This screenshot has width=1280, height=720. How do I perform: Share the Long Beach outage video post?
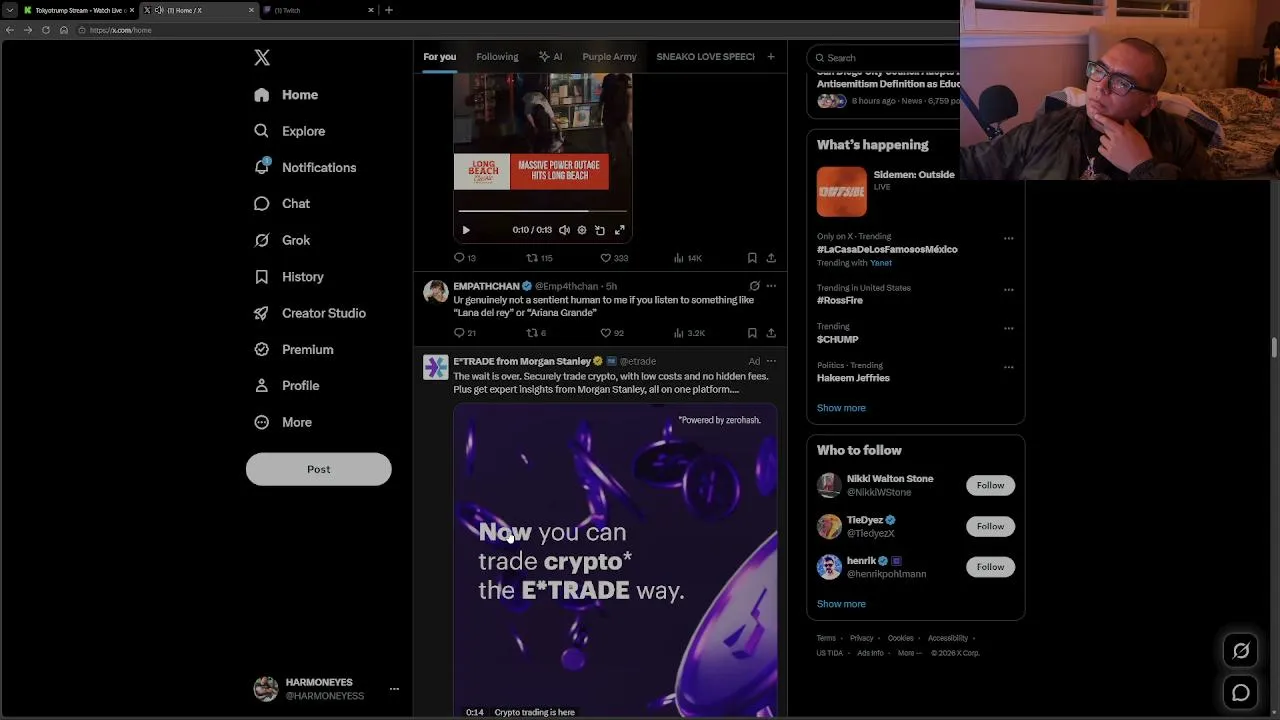tap(771, 258)
